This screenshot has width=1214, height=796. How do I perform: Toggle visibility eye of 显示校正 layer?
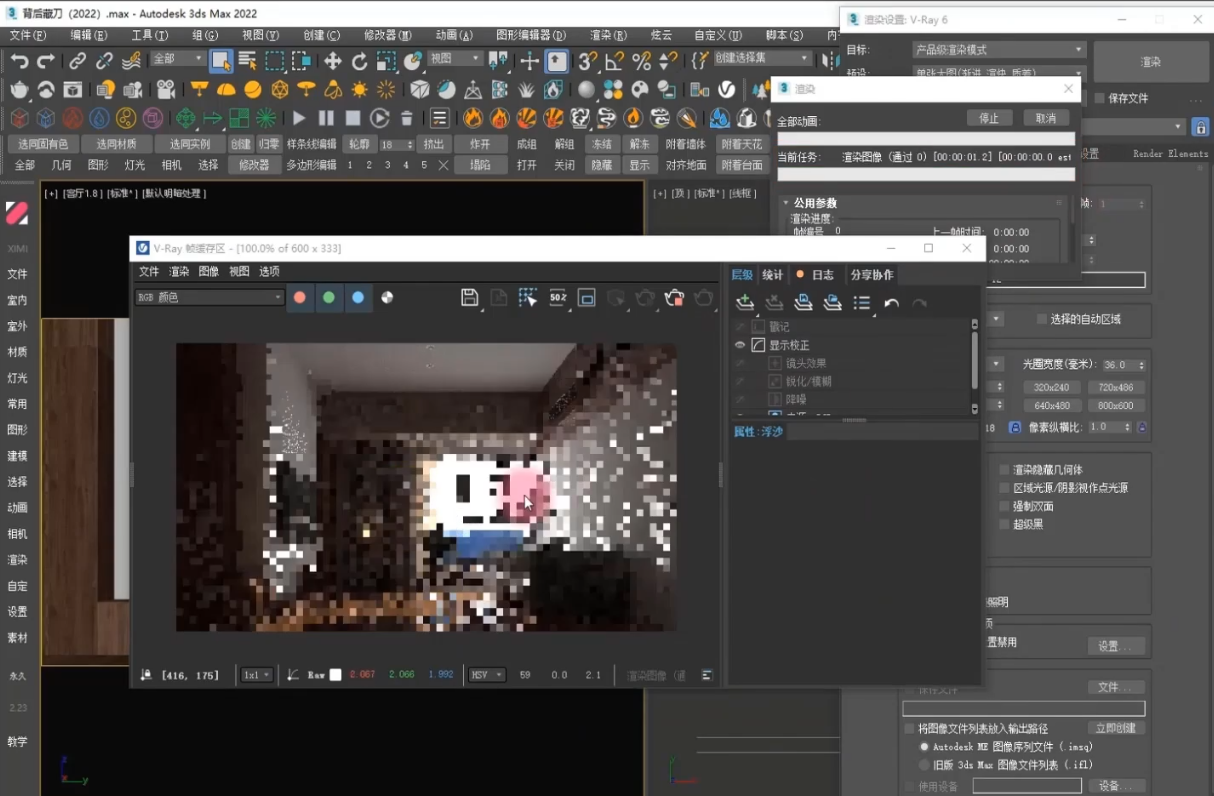pos(740,345)
